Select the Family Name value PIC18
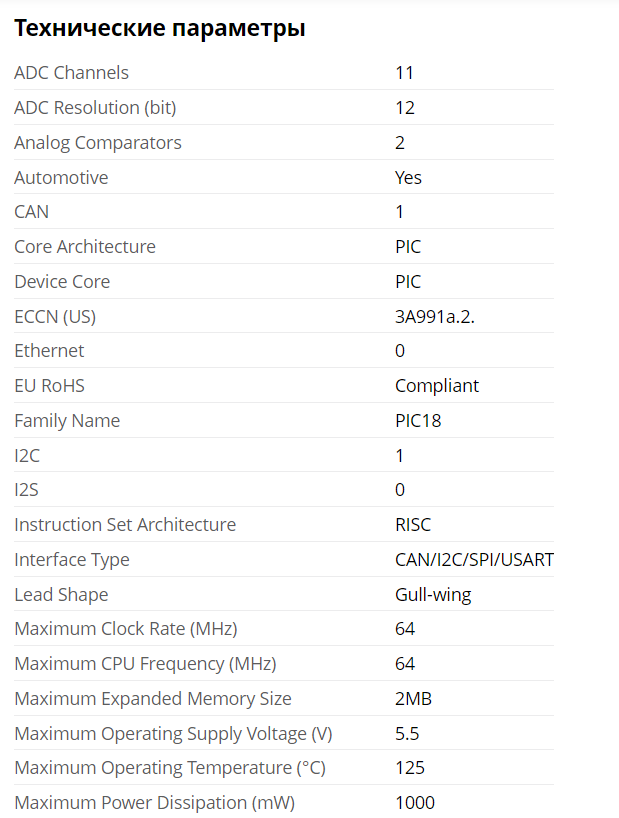619x818 pixels. click(418, 420)
